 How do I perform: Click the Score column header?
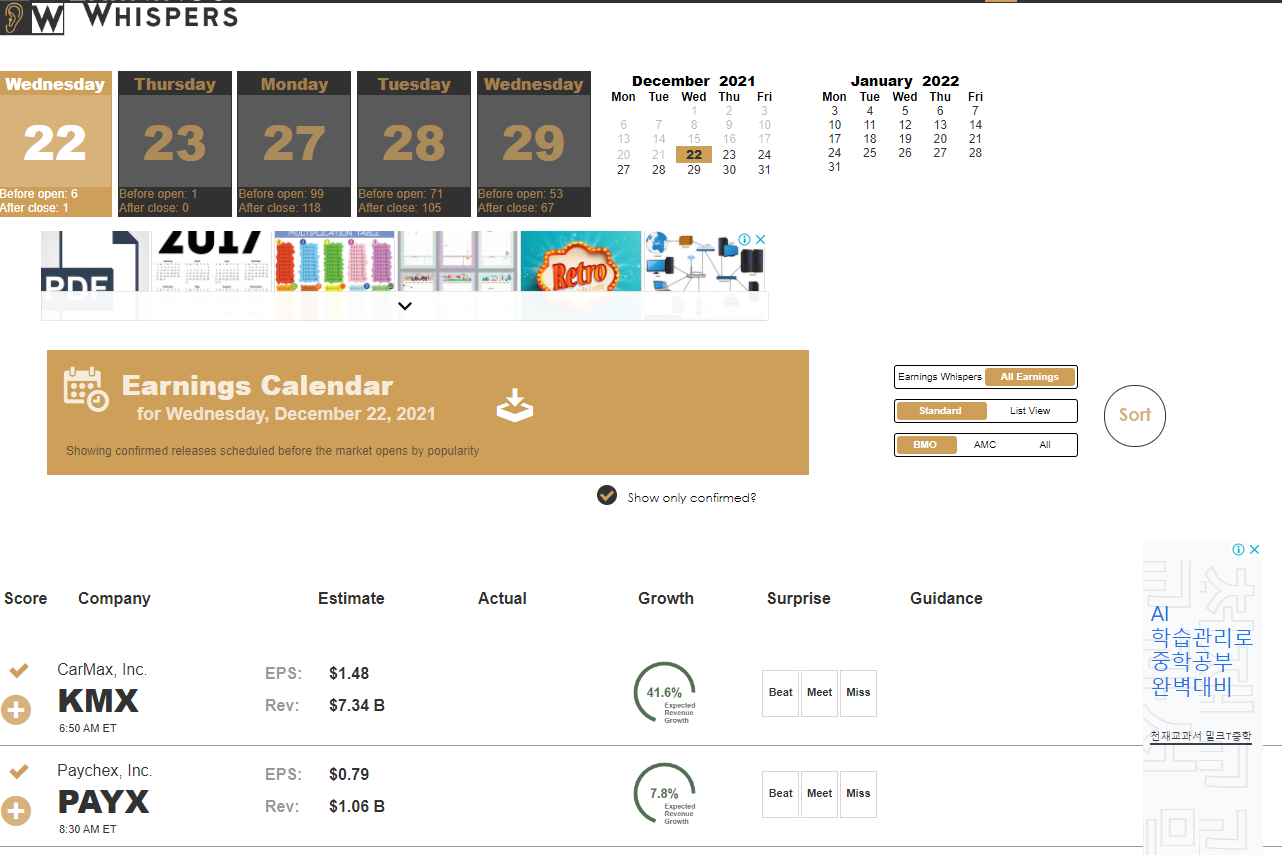click(x=26, y=598)
